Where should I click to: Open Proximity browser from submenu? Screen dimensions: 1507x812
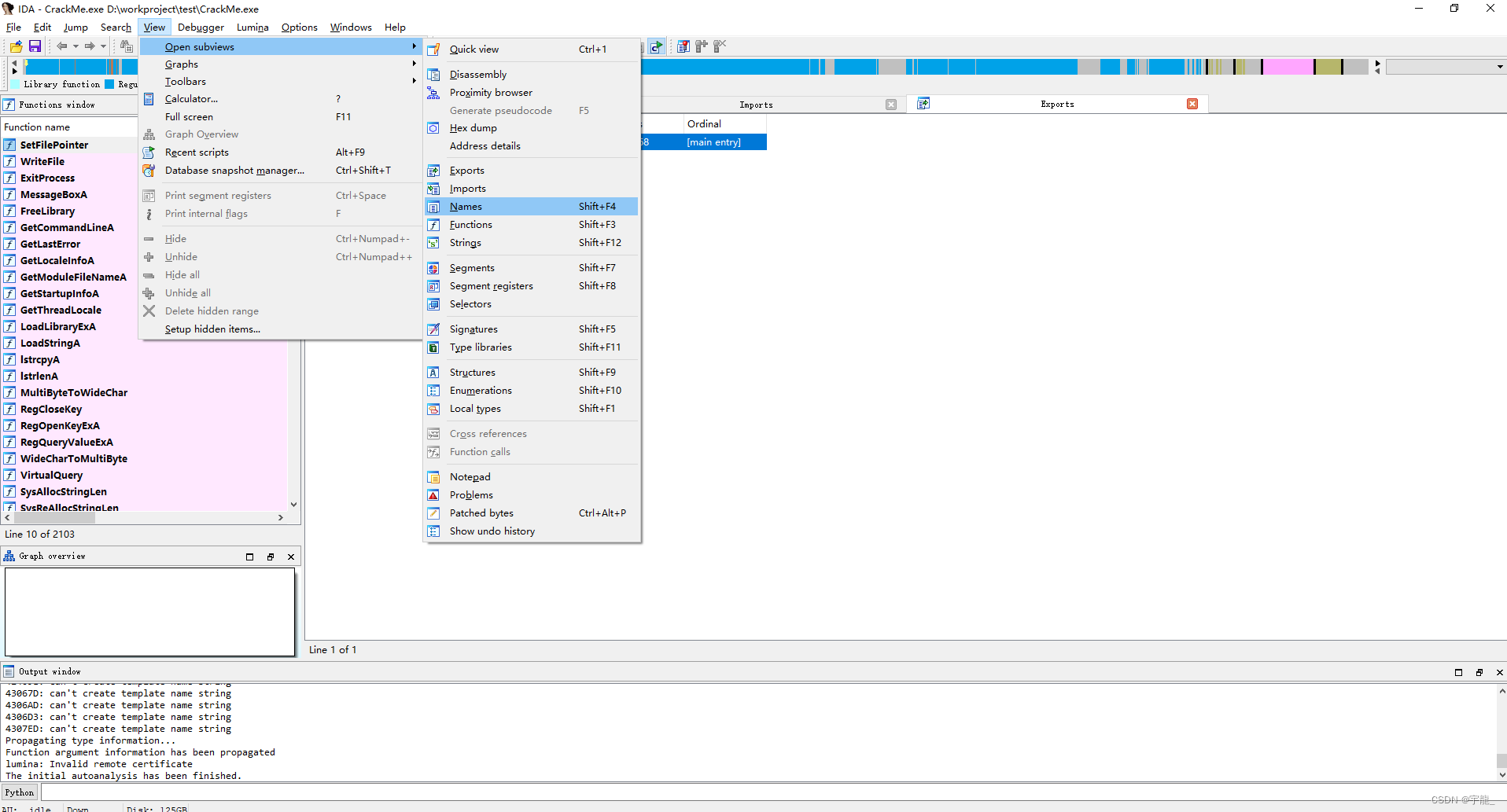pos(532,93)
